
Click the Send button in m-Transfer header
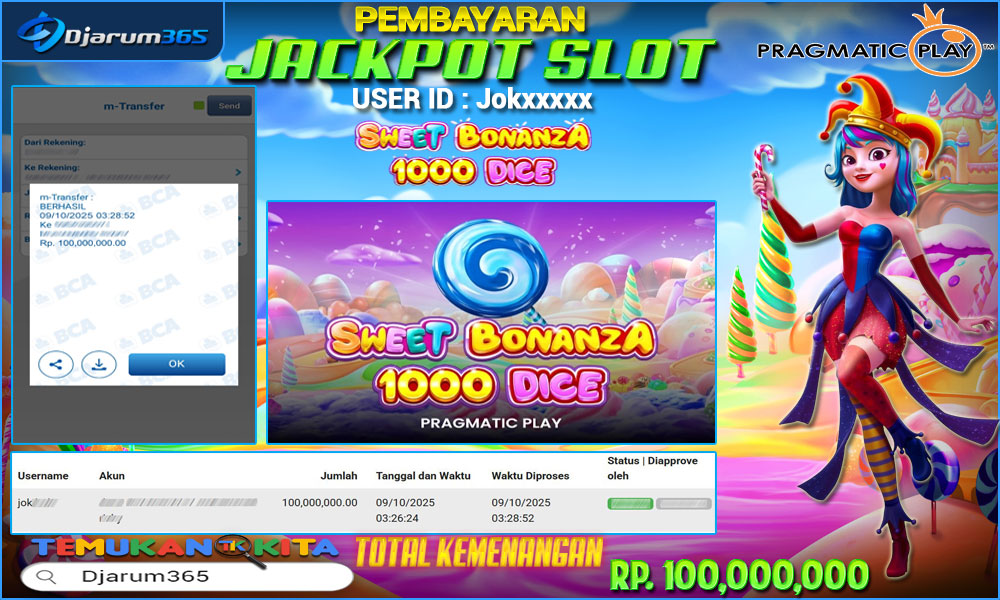229,105
